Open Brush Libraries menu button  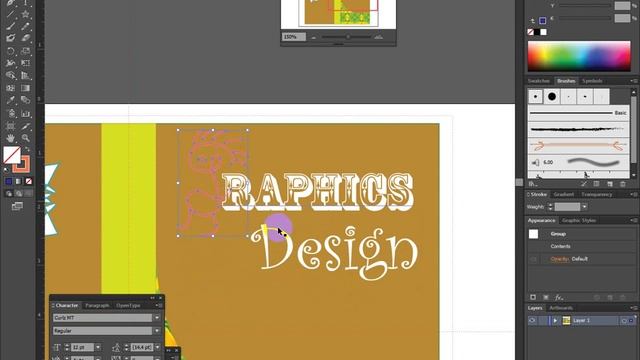click(x=533, y=184)
